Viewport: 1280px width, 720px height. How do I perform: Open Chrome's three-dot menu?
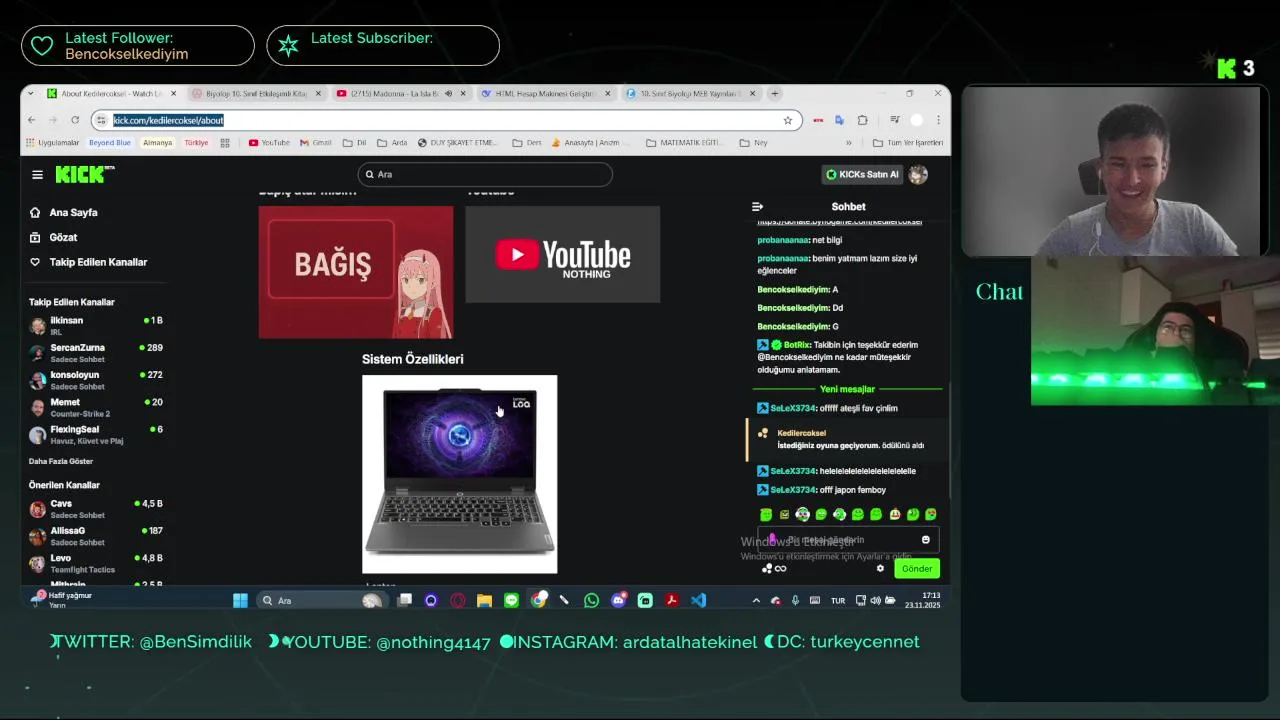[938, 120]
